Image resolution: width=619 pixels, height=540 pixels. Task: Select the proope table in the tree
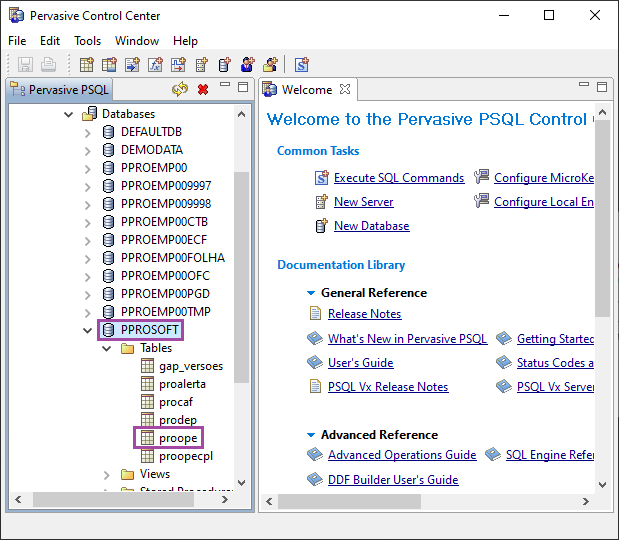pyautogui.click(x=178, y=438)
